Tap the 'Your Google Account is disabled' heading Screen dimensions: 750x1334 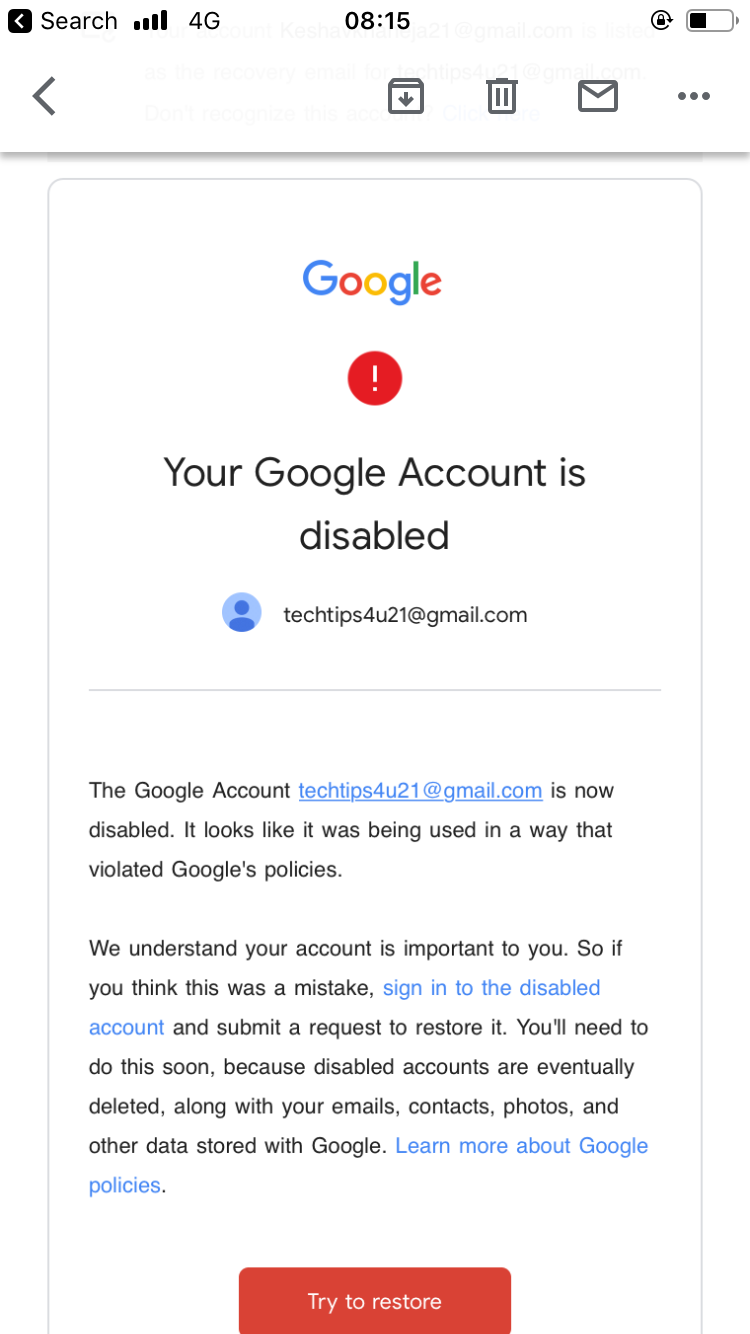click(374, 503)
